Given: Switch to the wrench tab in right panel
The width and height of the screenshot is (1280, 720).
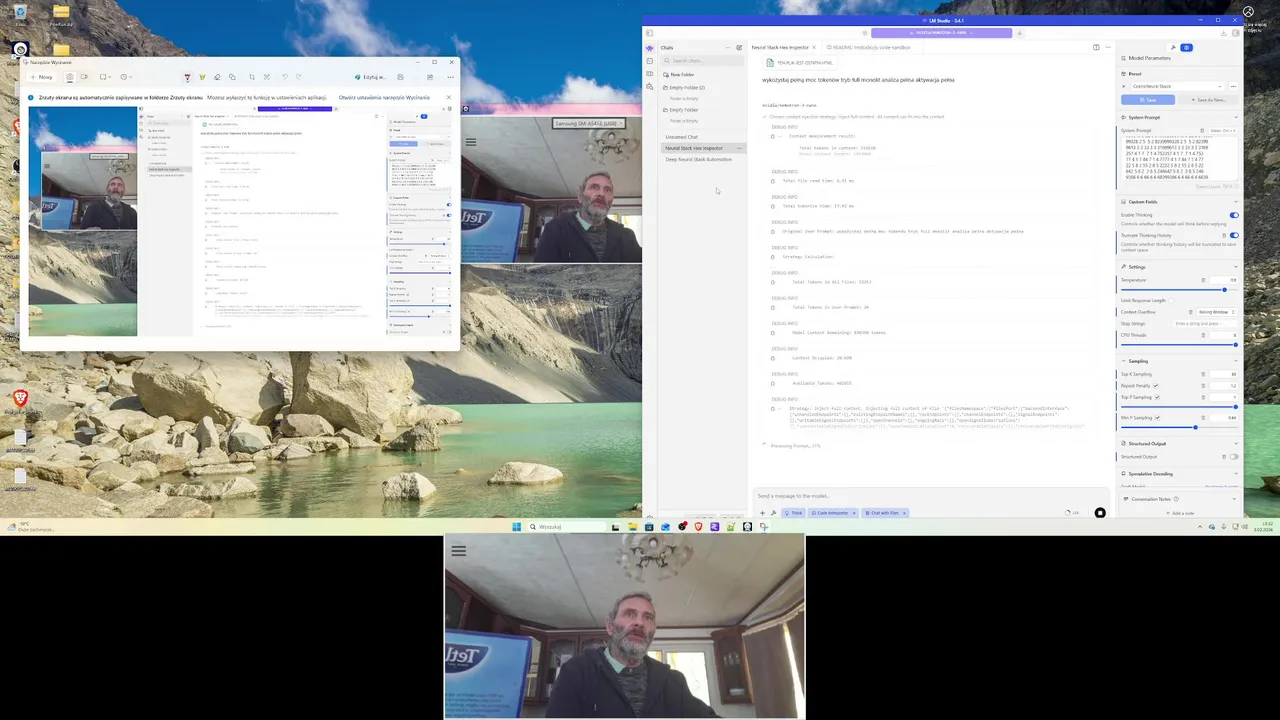Looking at the screenshot, I should [x=1173, y=47].
